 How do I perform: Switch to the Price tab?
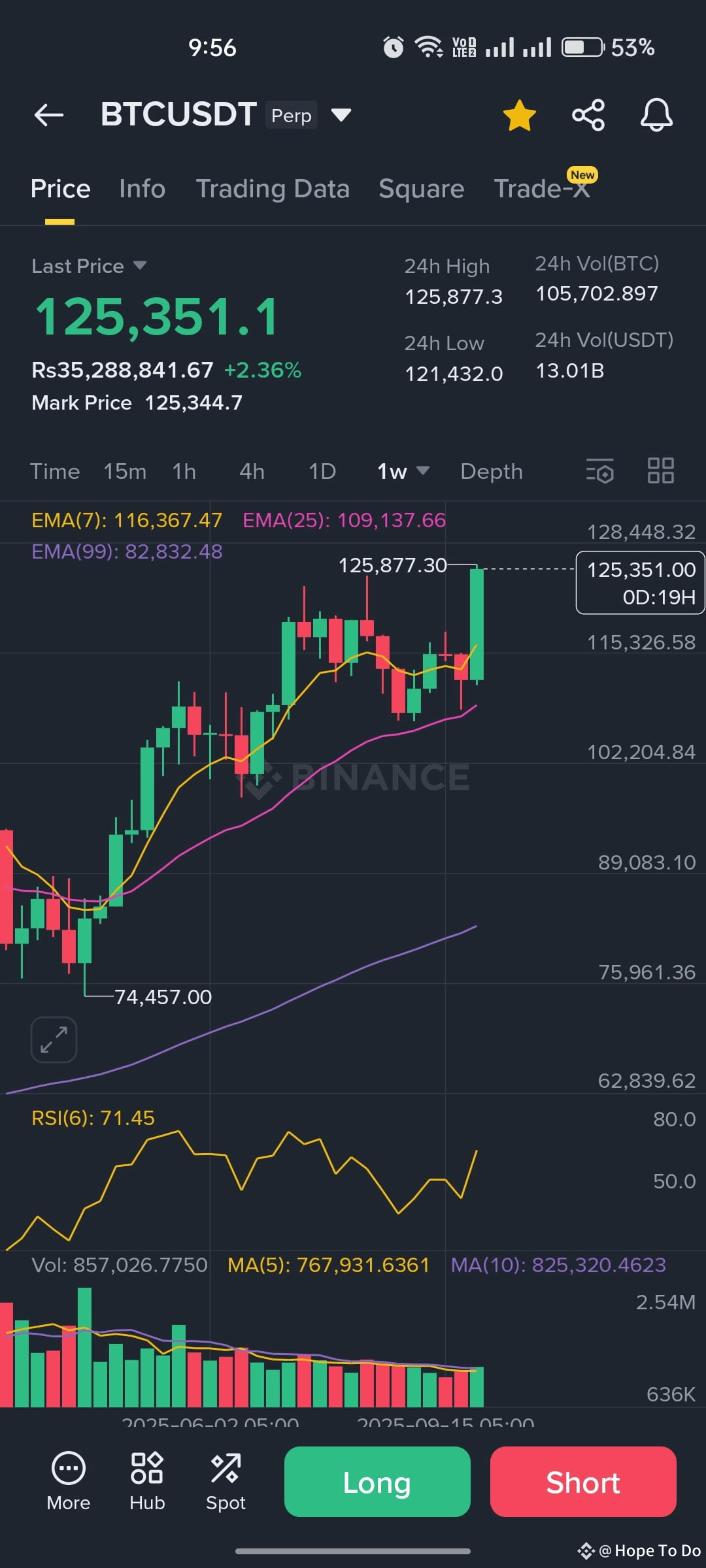[x=60, y=189]
